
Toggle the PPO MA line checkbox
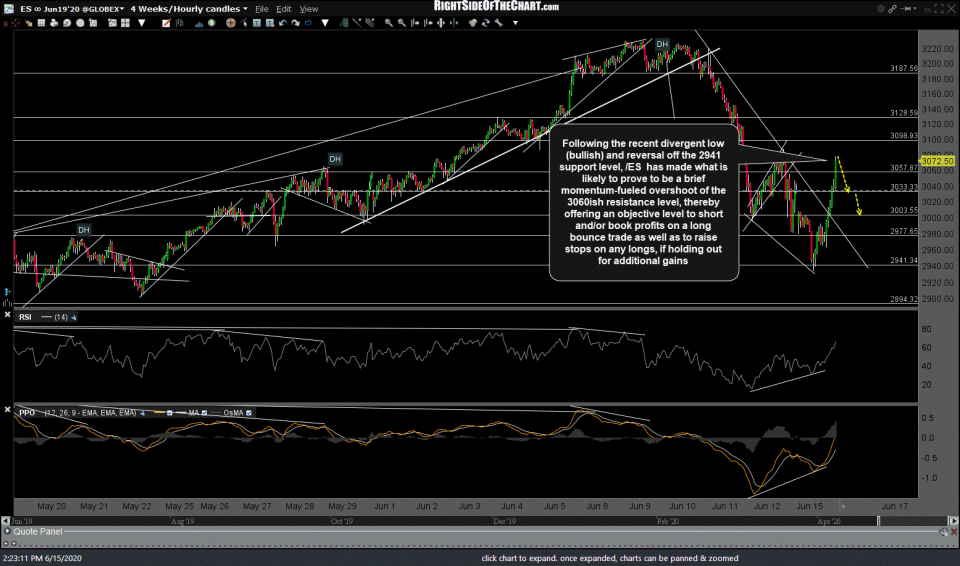pos(204,413)
